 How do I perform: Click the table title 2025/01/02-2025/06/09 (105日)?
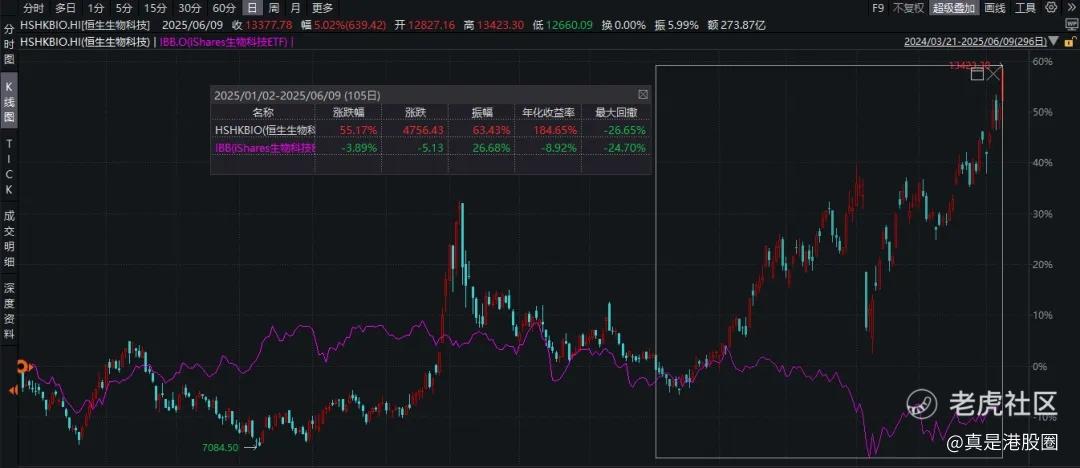pyautogui.click(x=297, y=95)
